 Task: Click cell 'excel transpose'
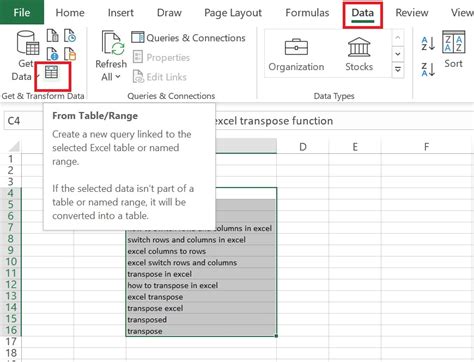click(x=201, y=297)
